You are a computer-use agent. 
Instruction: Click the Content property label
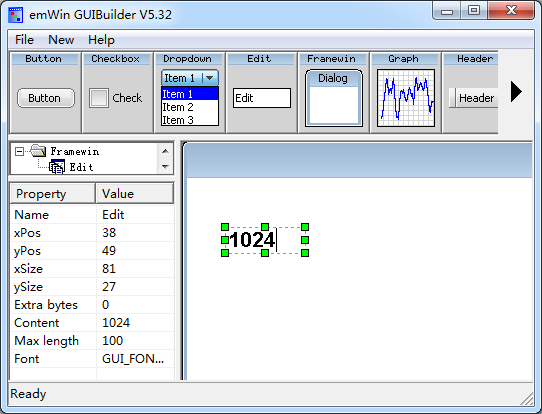pos(37,322)
